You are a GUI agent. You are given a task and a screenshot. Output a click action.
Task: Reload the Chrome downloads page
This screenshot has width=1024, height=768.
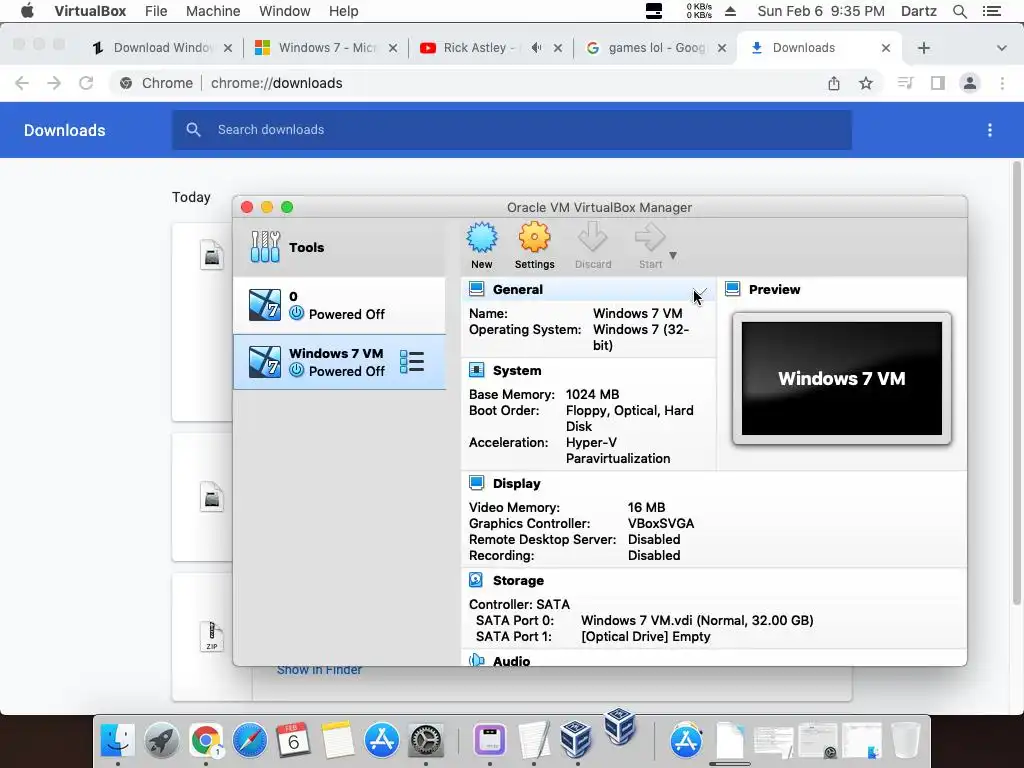[x=86, y=83]
